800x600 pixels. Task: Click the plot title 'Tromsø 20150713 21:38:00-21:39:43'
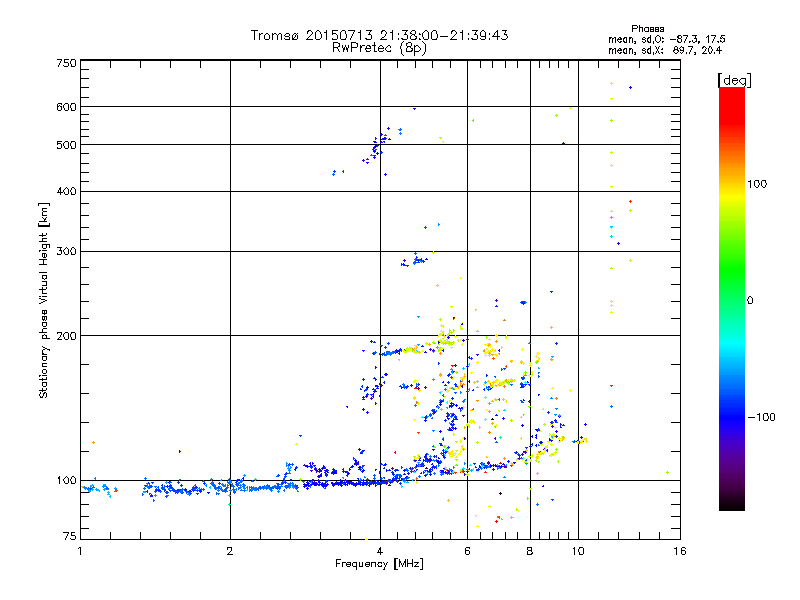[x=379, y=35]
